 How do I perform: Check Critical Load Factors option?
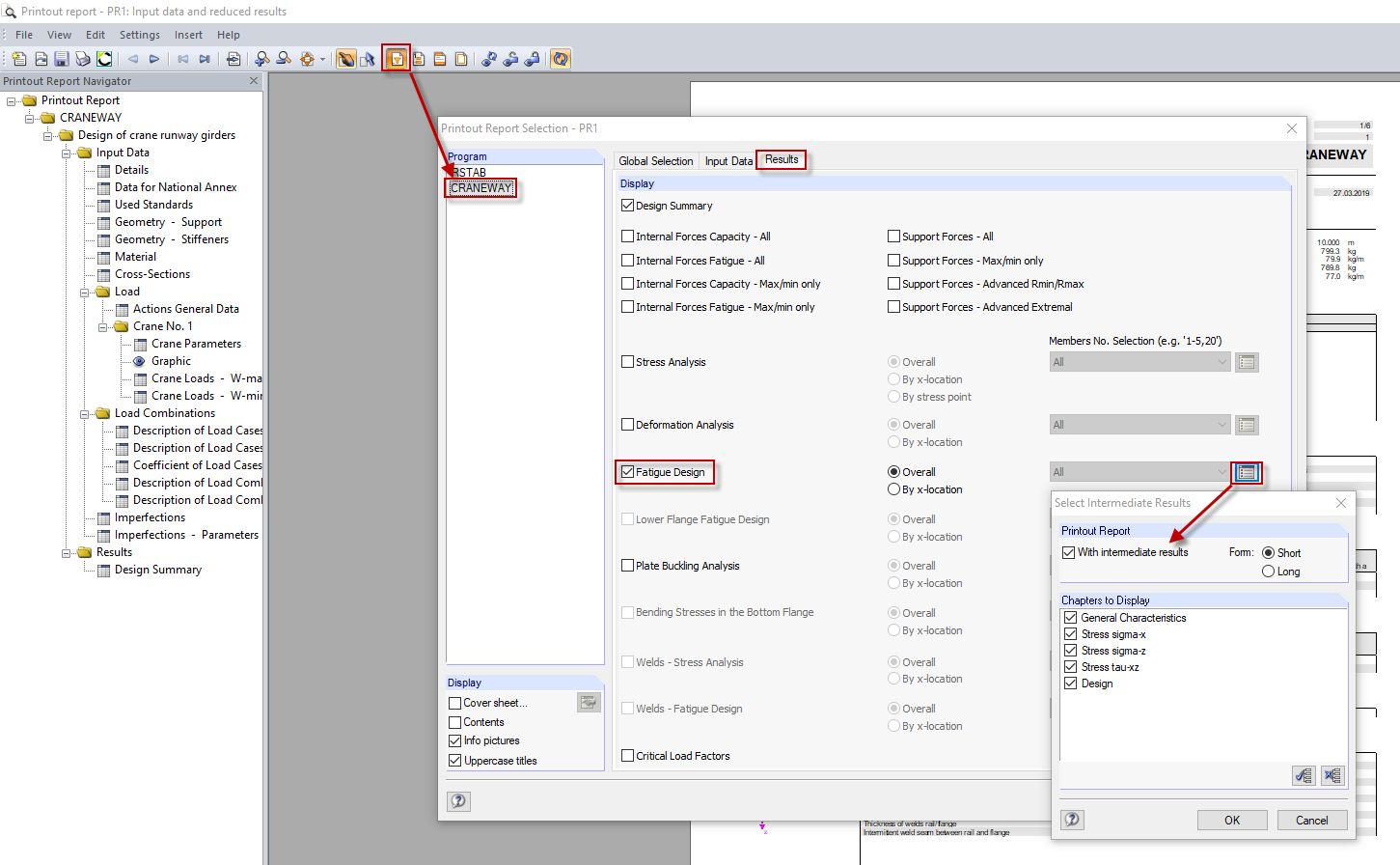click(628, 756)
